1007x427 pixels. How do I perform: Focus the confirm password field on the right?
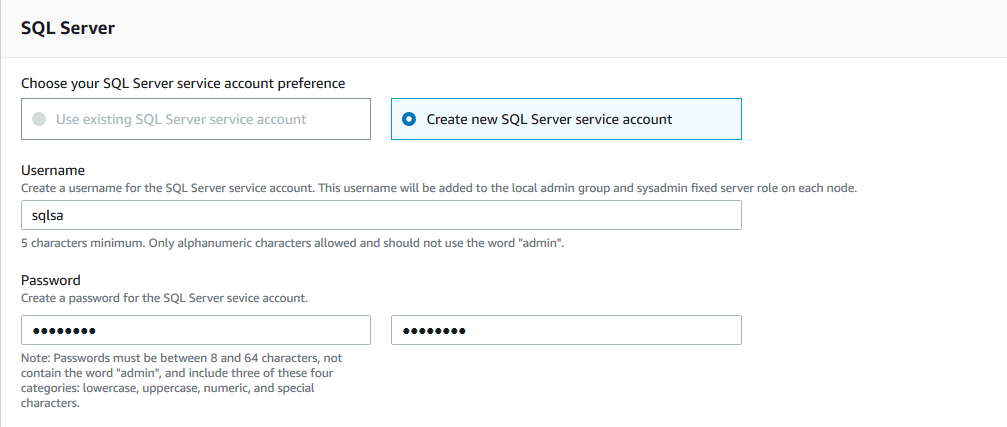coord(566,330)
